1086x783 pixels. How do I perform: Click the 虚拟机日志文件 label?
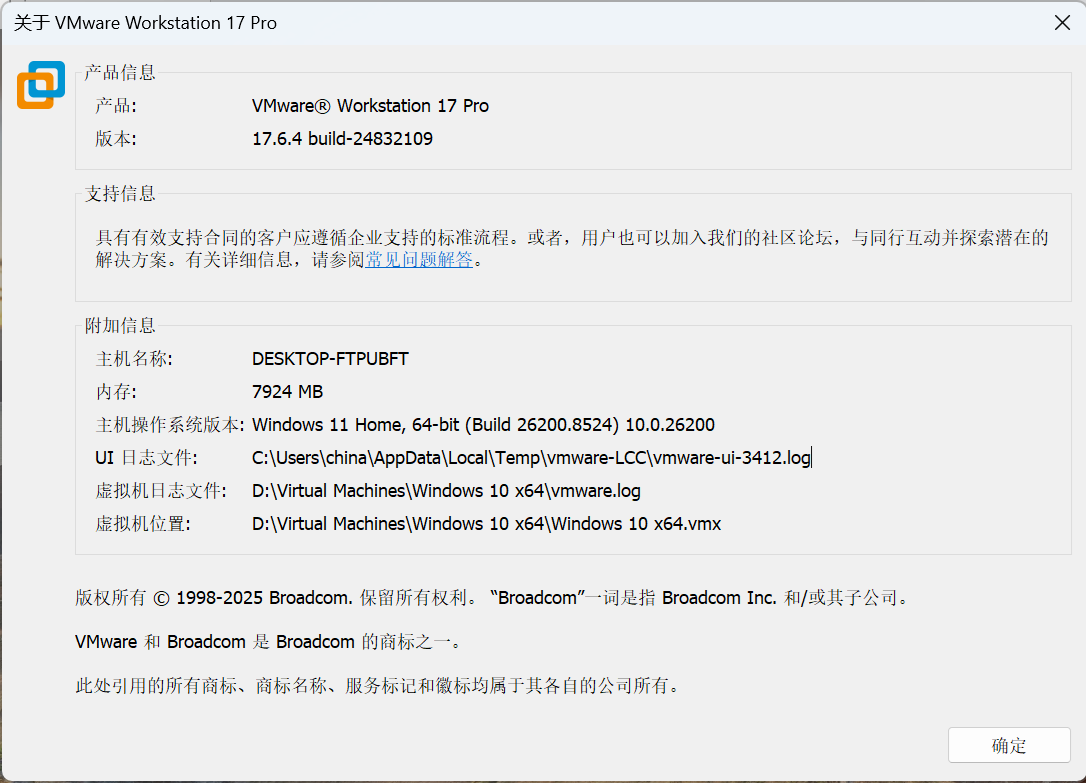pos(161,491)
